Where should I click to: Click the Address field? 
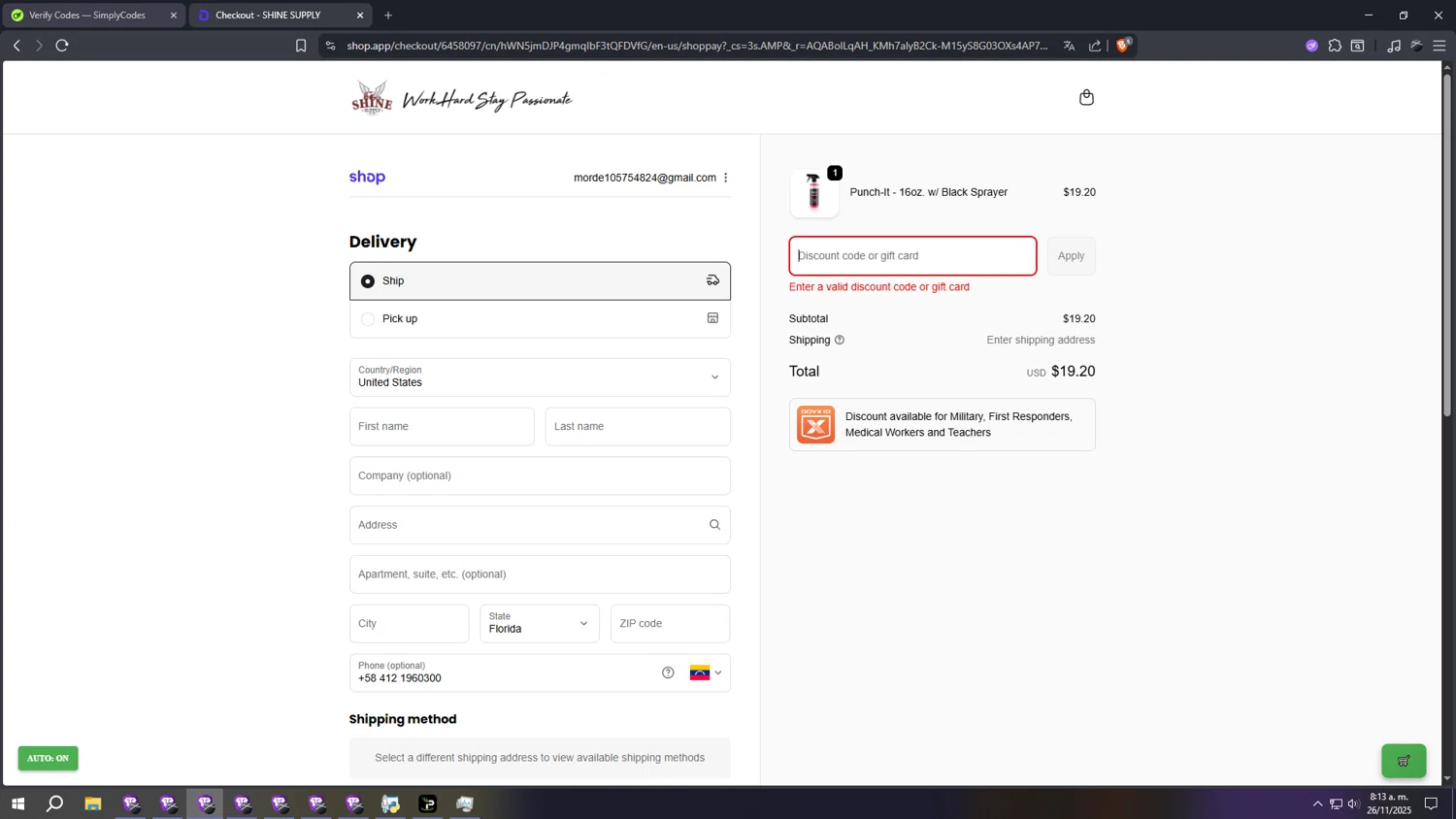pos(540,525)
